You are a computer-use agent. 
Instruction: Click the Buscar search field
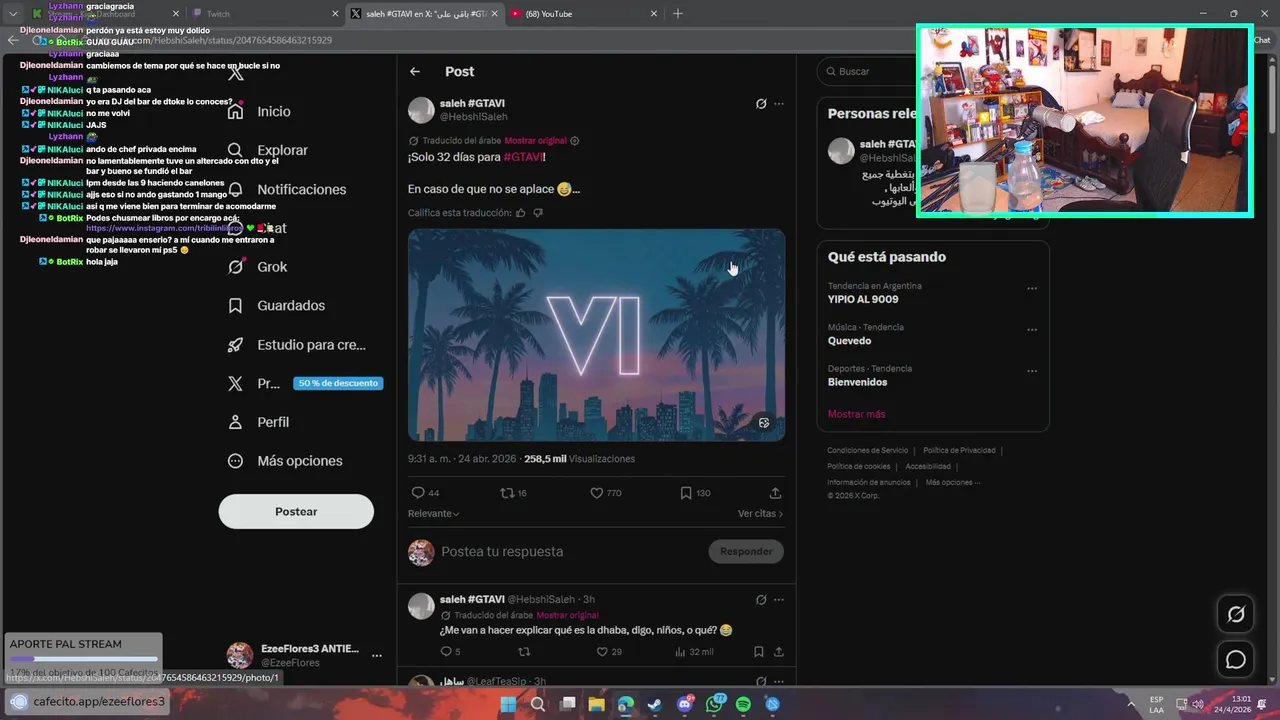tap(866, 71)
